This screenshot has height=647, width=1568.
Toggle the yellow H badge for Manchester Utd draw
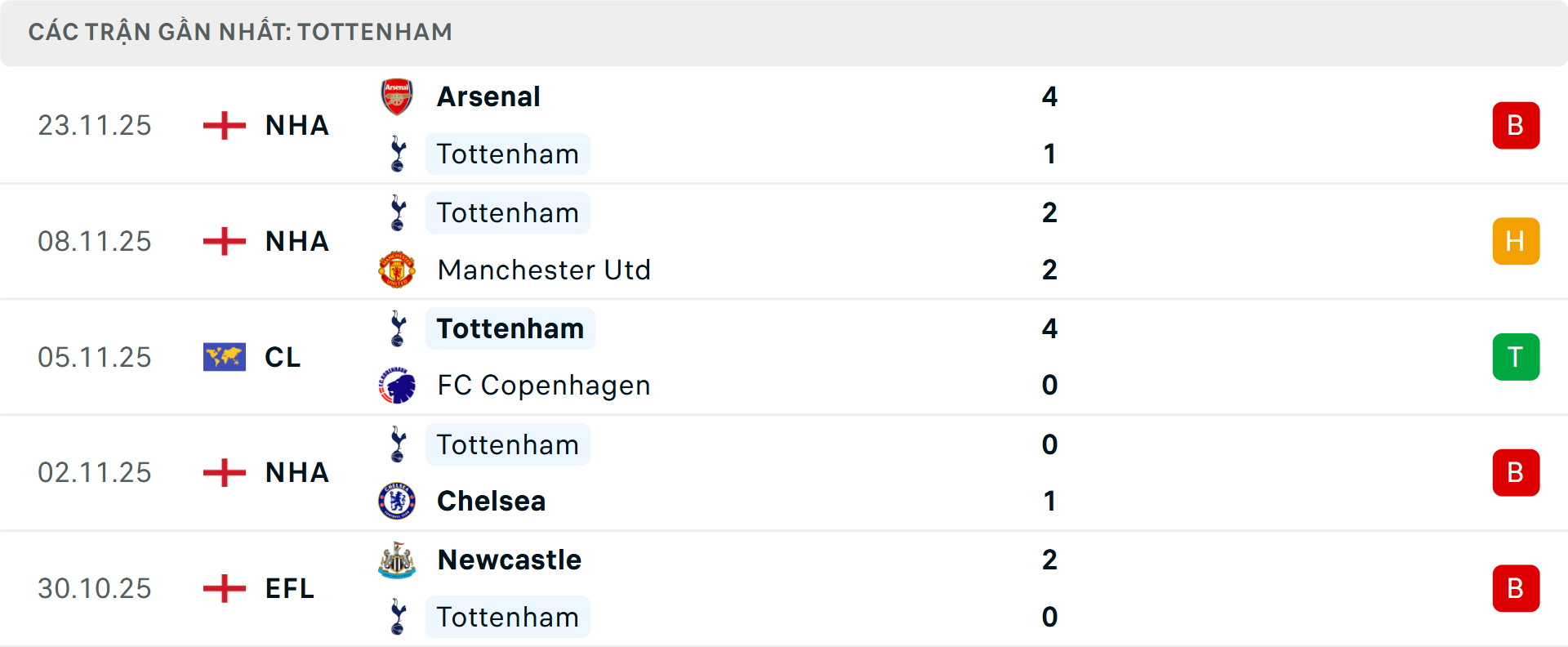[x=1516, y=241]
